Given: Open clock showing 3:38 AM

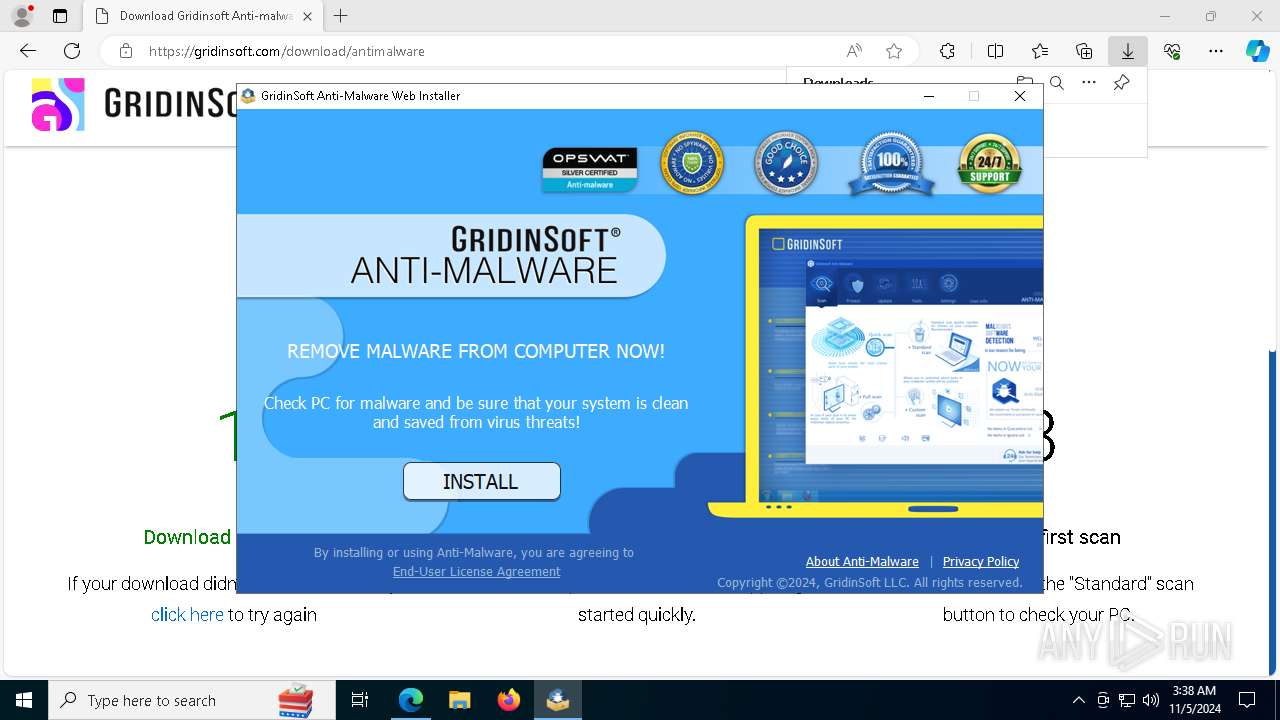Looking at the screenshot, I should tap(1194, 700).
